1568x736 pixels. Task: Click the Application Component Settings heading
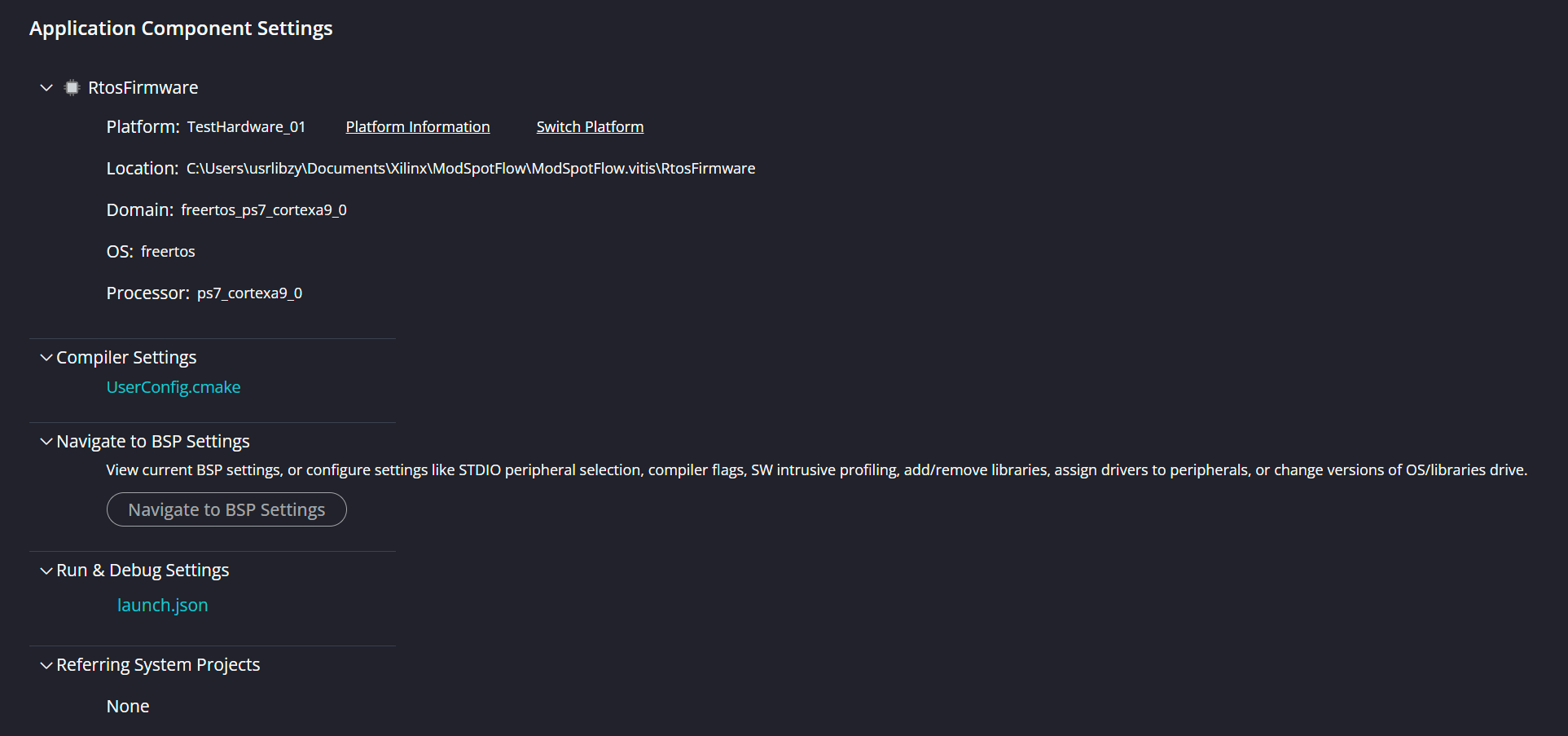click(x=181, y=29)
